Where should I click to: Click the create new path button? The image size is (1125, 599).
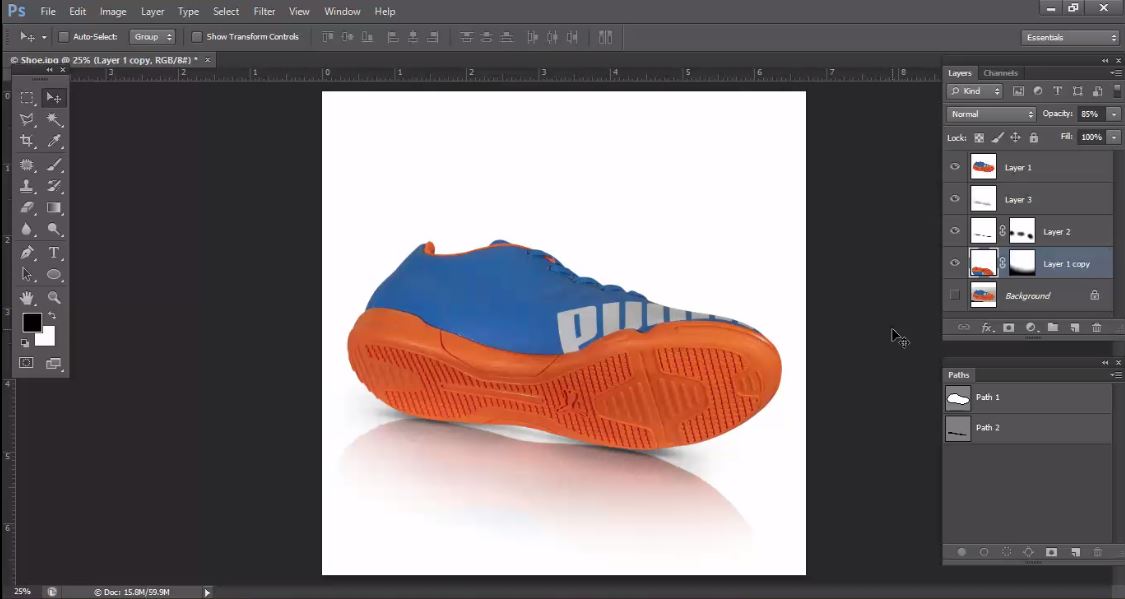1075,552
